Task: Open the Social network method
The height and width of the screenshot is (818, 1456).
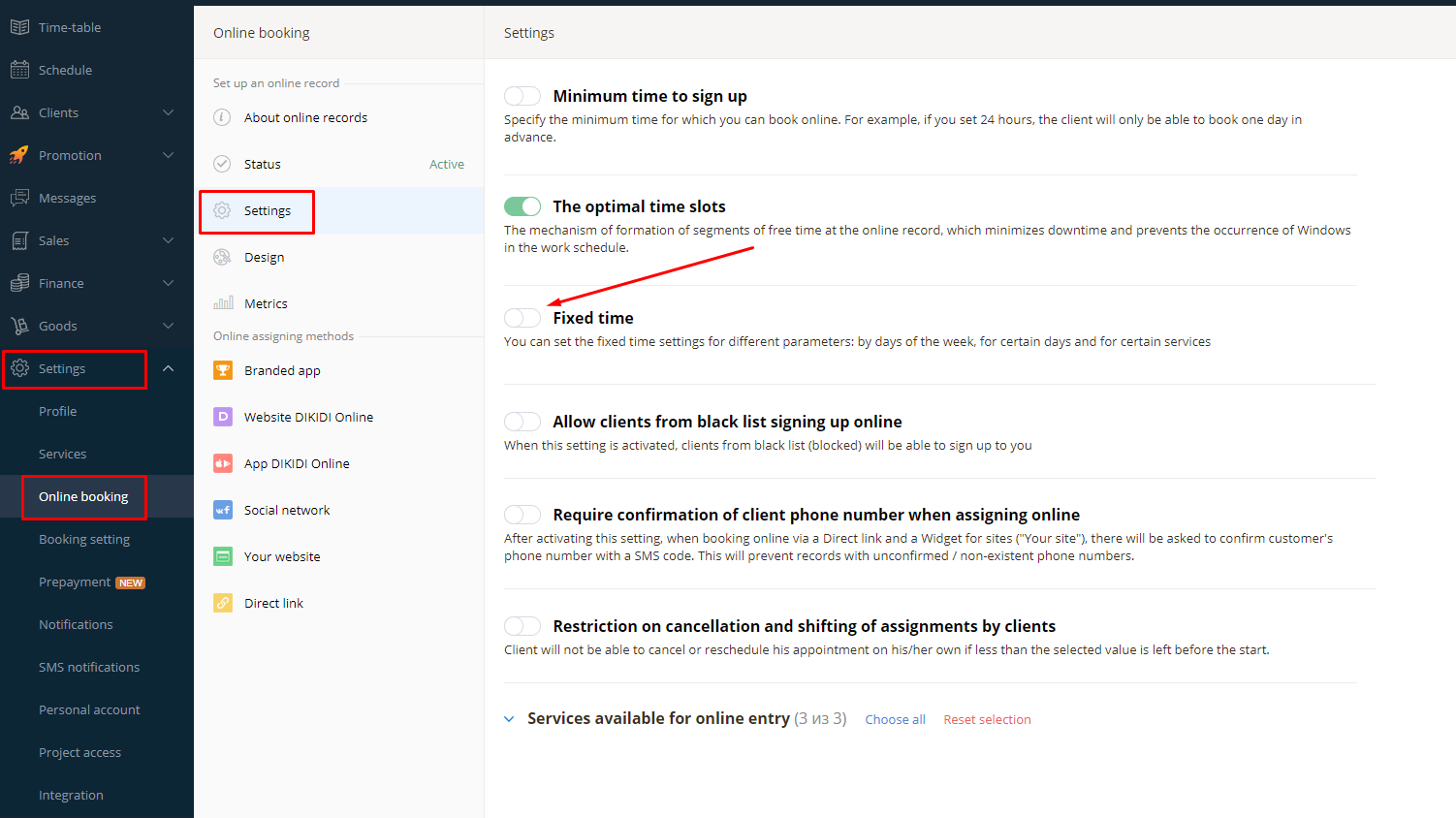Action: [x=287, y=510]
